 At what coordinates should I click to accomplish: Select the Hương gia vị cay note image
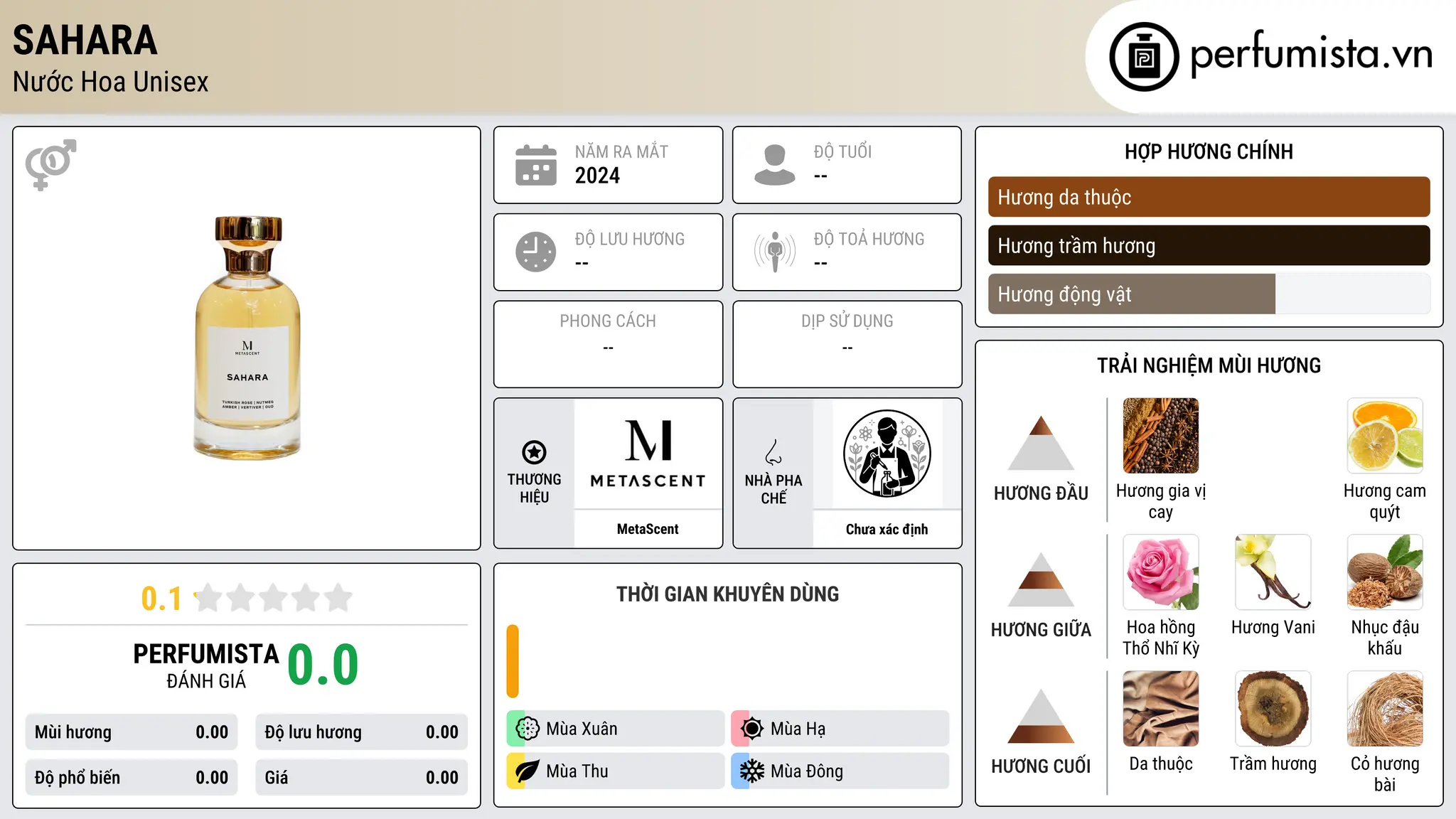click(x=1161, y=436)
